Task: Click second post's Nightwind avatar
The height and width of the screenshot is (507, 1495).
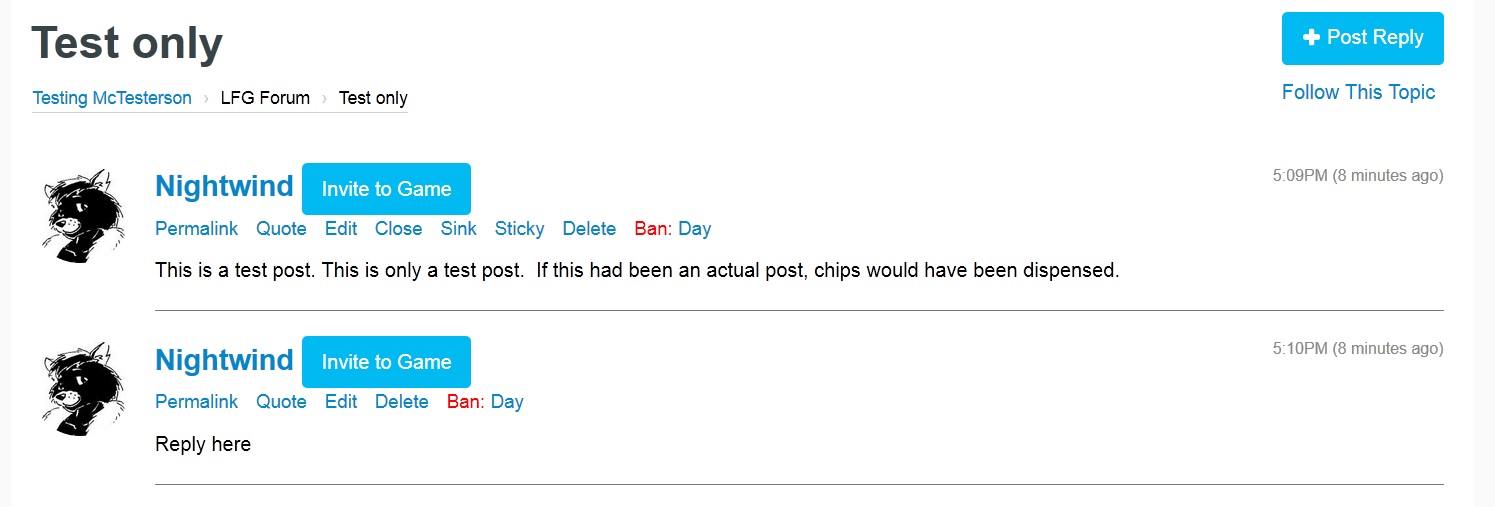Action: (x=83, y=388)
